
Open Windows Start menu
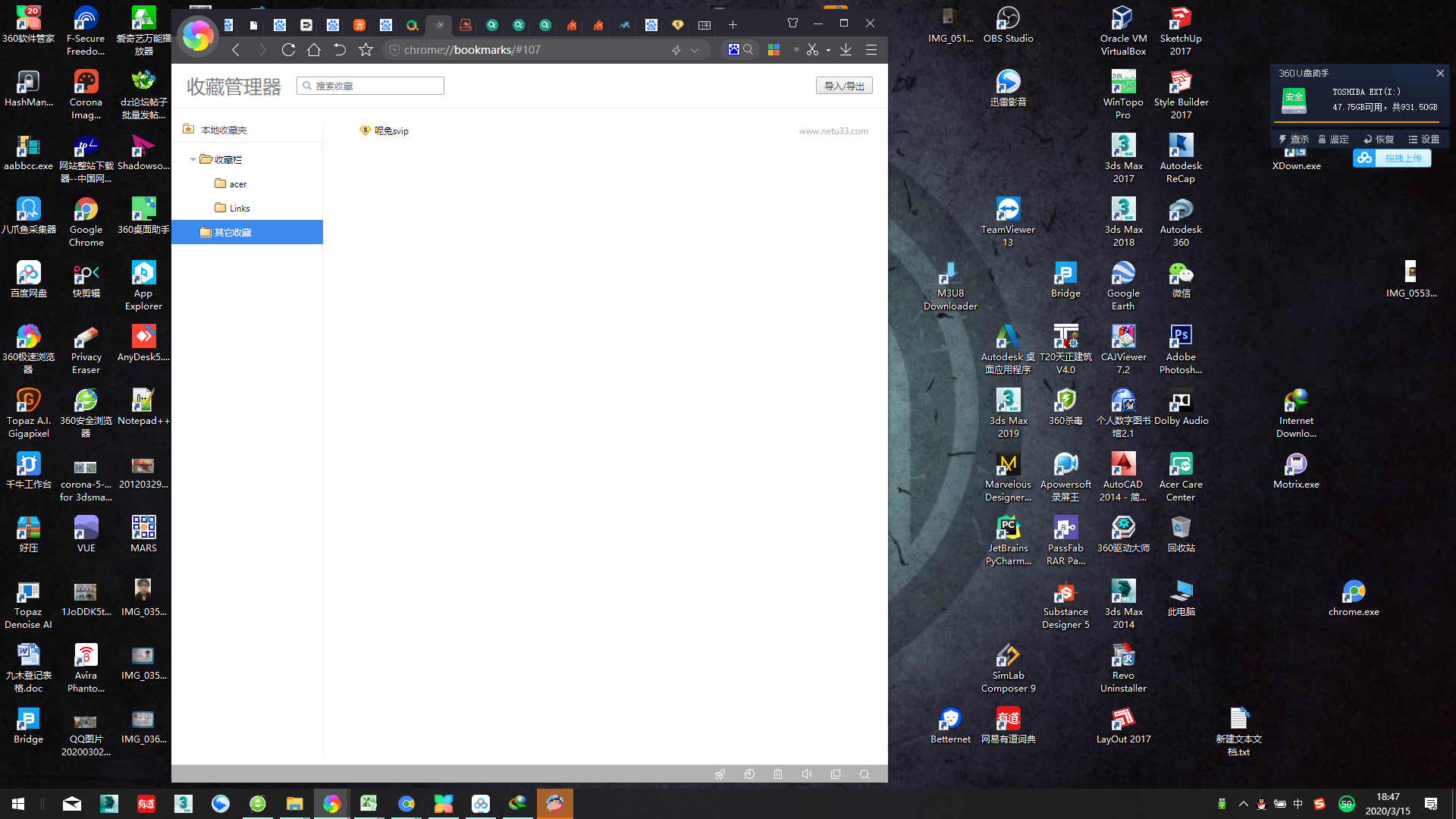pyautogui.click(x=18, y=804)
